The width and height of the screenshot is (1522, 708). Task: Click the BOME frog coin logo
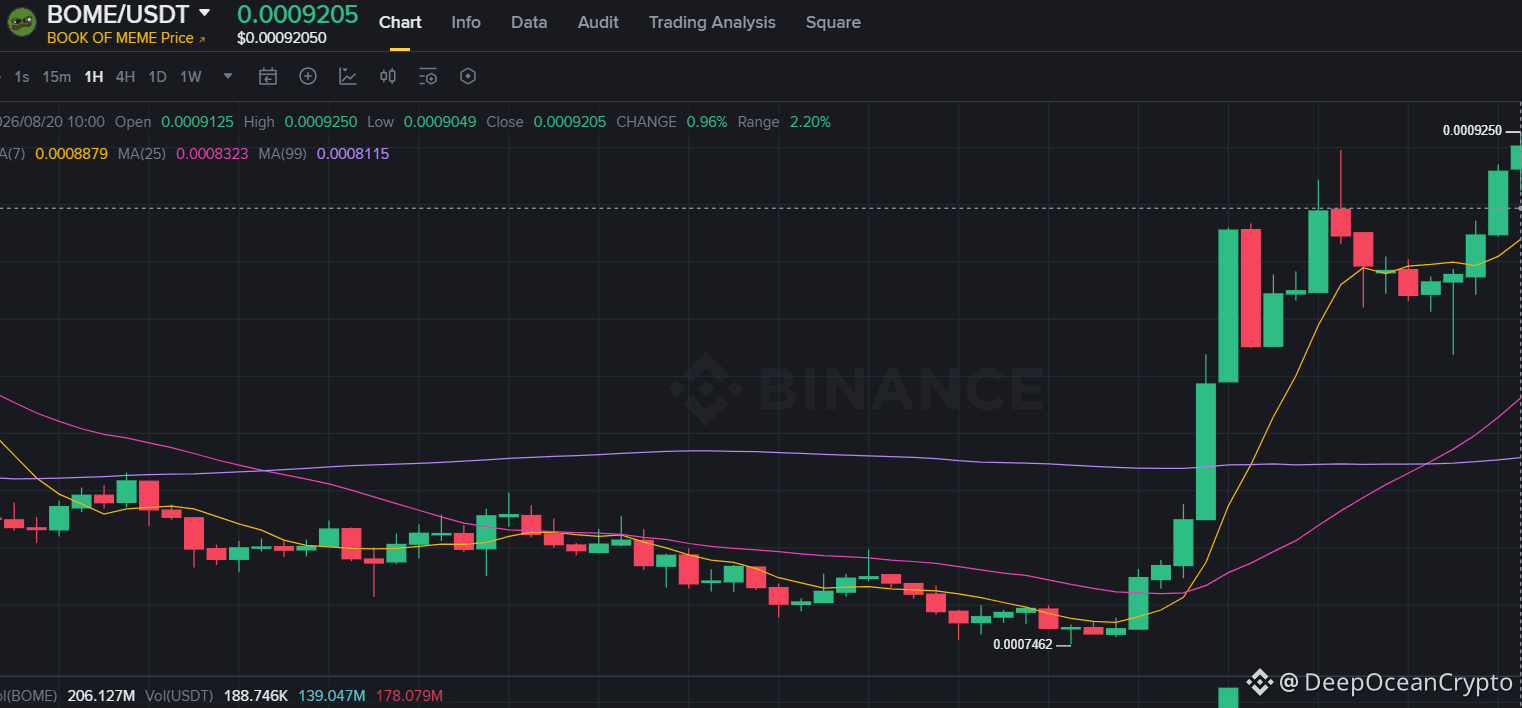coord(22,21)
